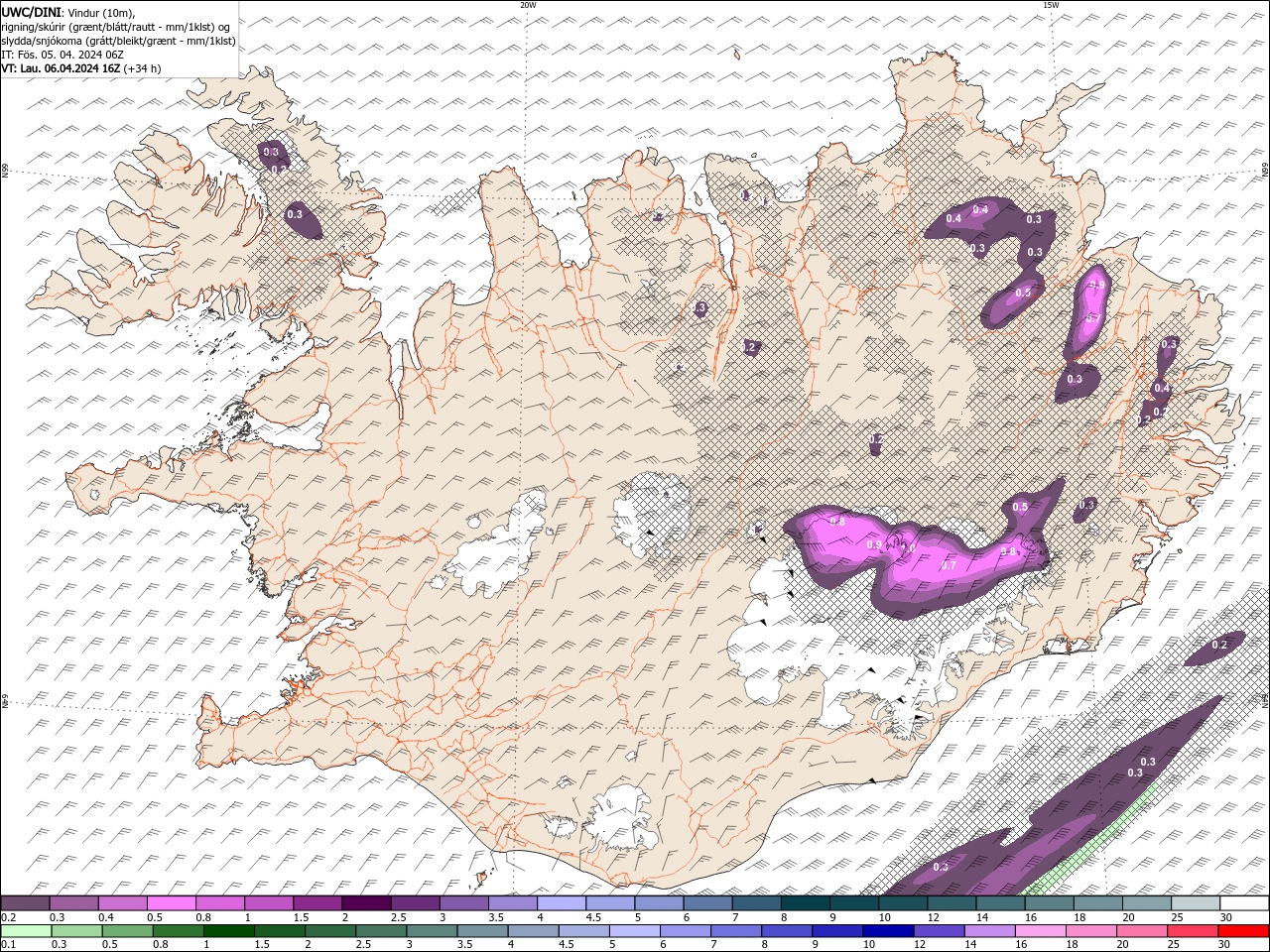Click the 'rigning/skúrir' legend description line
1270x952 pixels.
coord(117,27)
